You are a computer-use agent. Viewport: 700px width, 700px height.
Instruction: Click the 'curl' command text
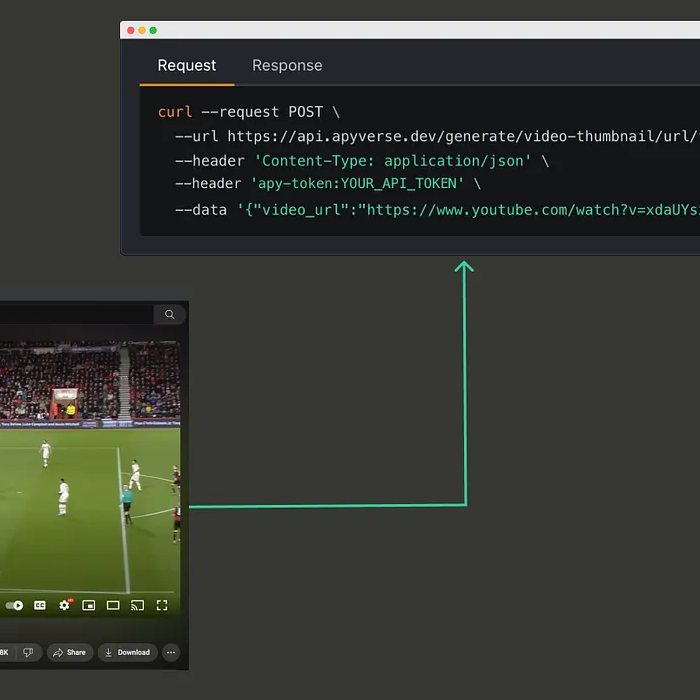175,112
